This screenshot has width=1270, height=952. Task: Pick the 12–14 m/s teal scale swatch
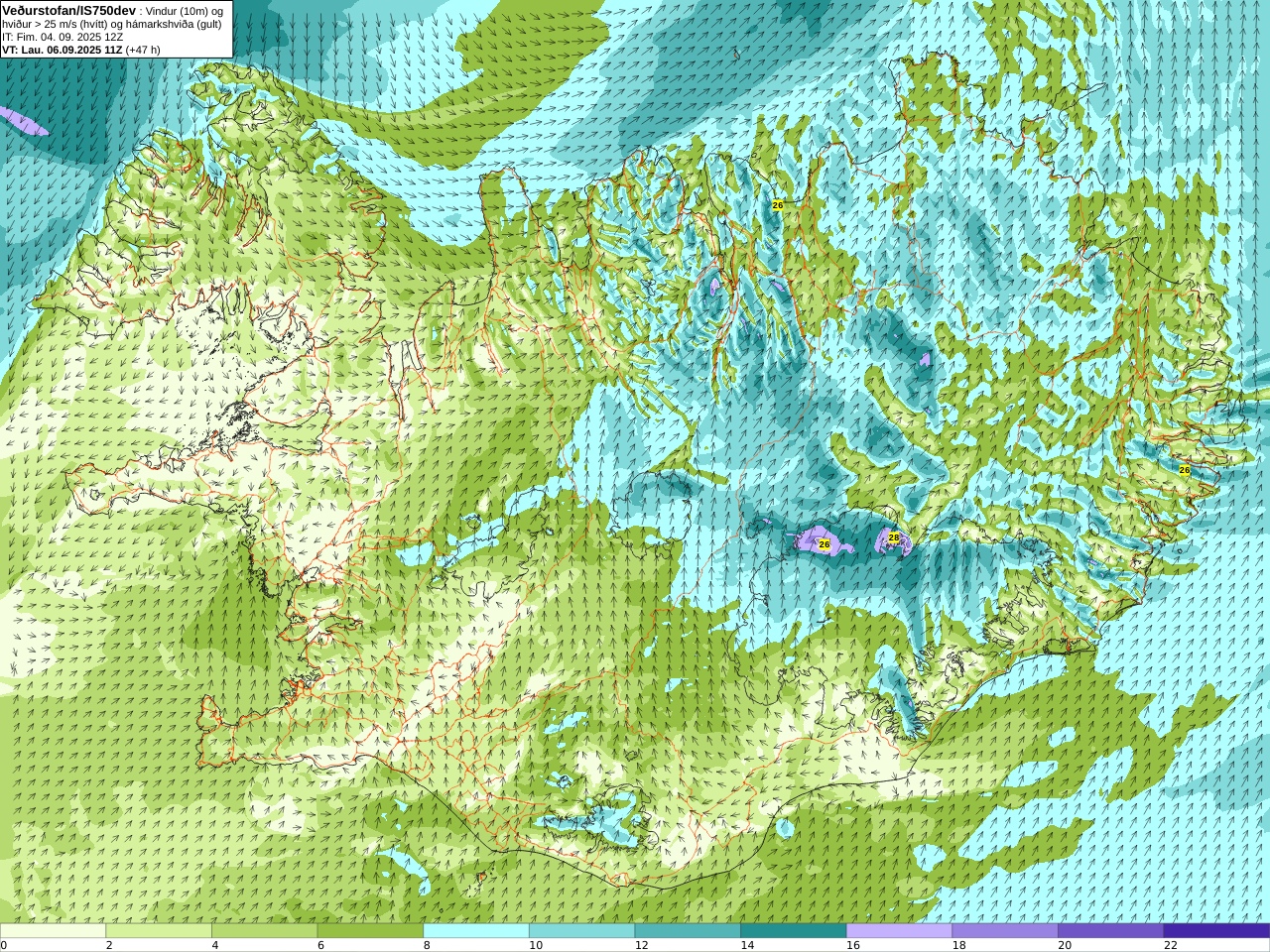688,931
